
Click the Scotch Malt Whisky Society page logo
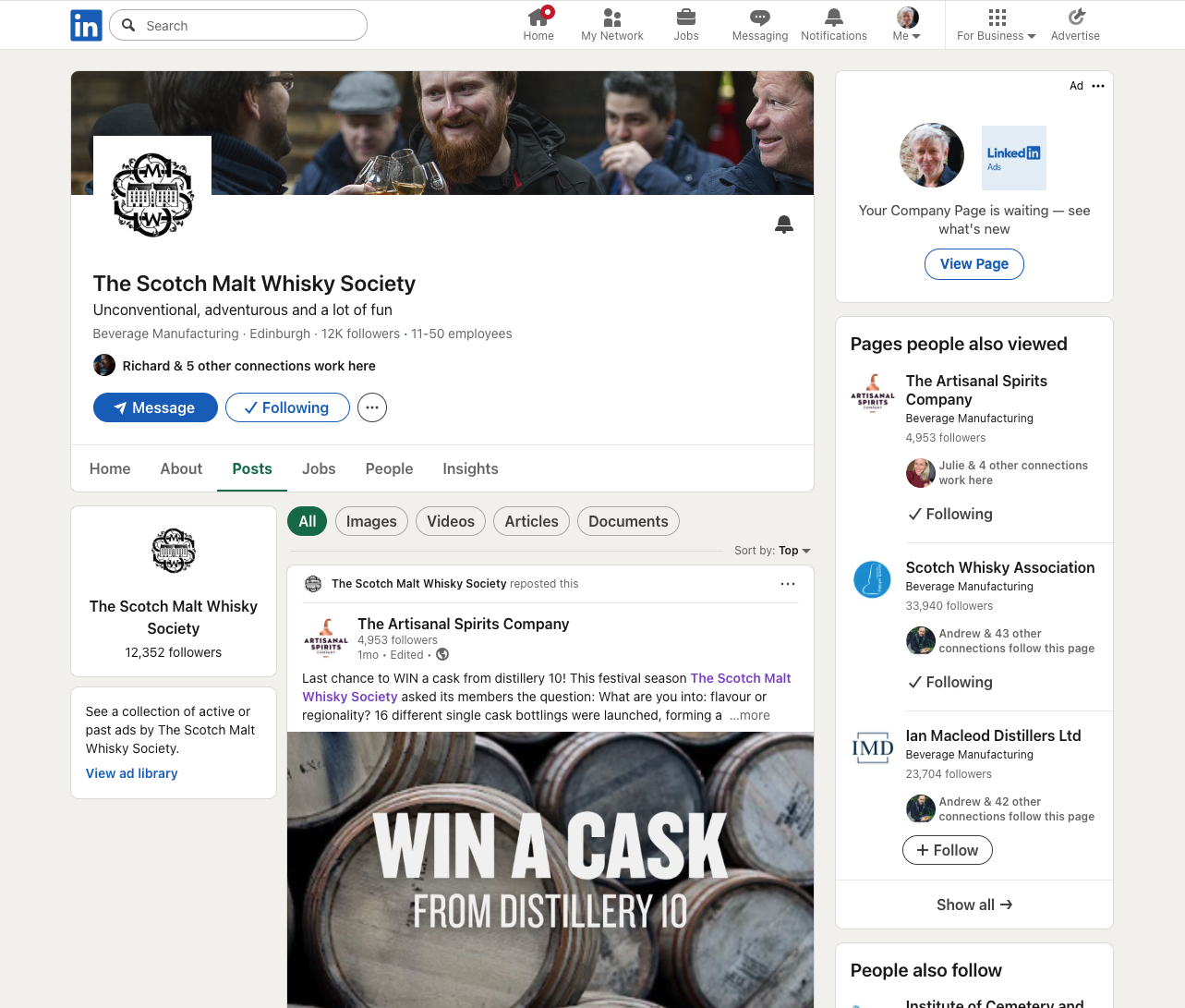tap(152, 195)
